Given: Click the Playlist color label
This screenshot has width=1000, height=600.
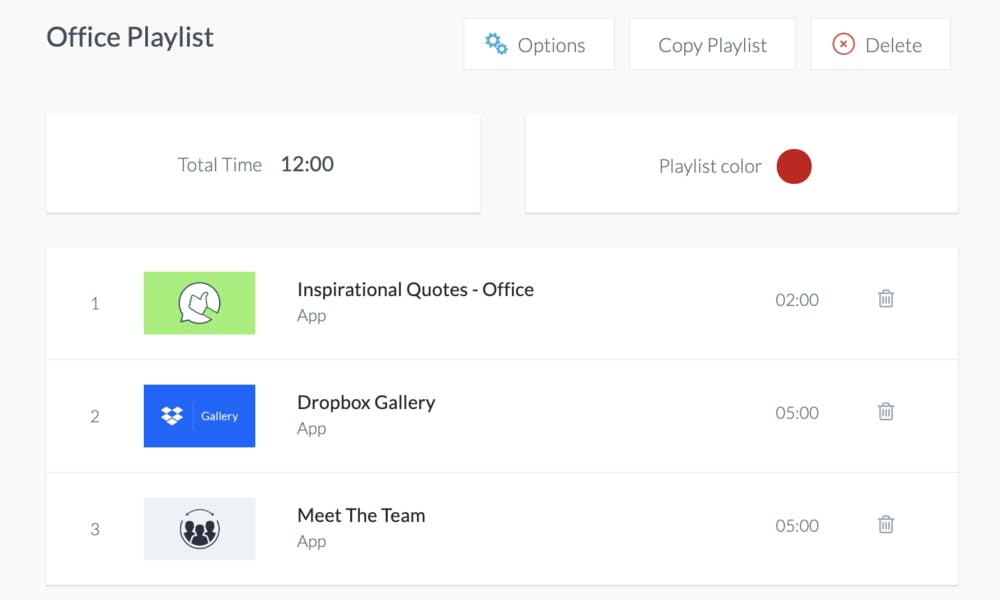Looking at the screenshot, I should click(710, 166).
